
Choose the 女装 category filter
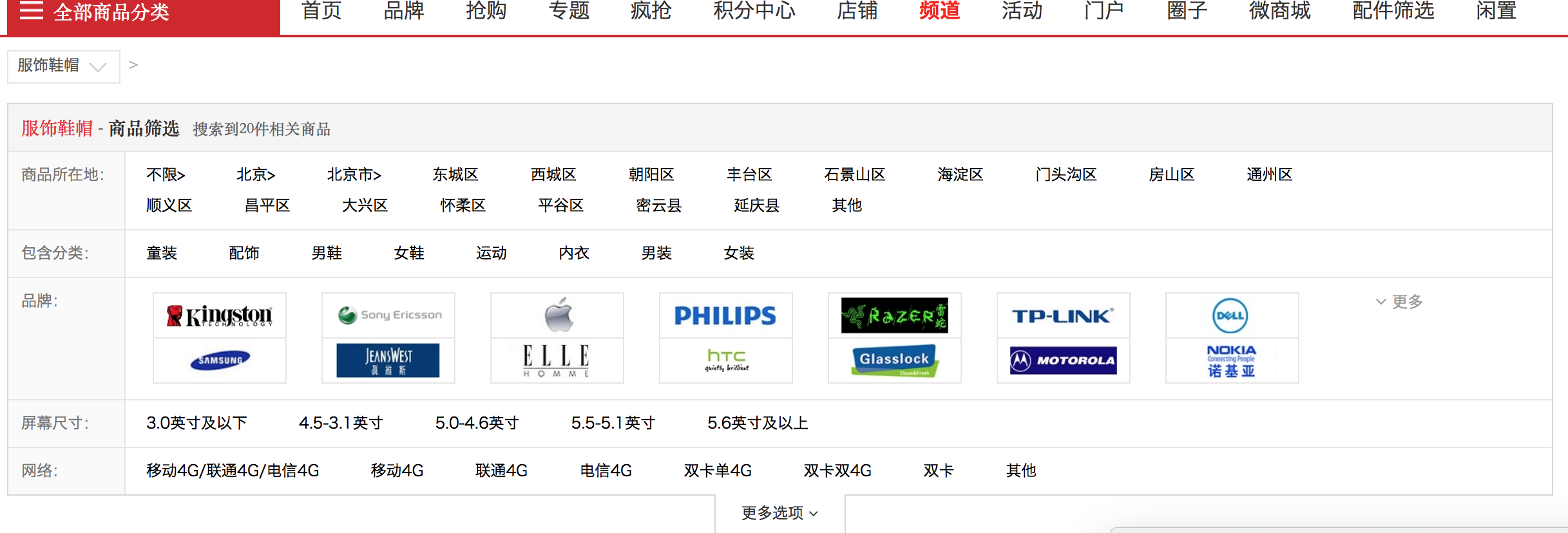[x=739, y=253]
